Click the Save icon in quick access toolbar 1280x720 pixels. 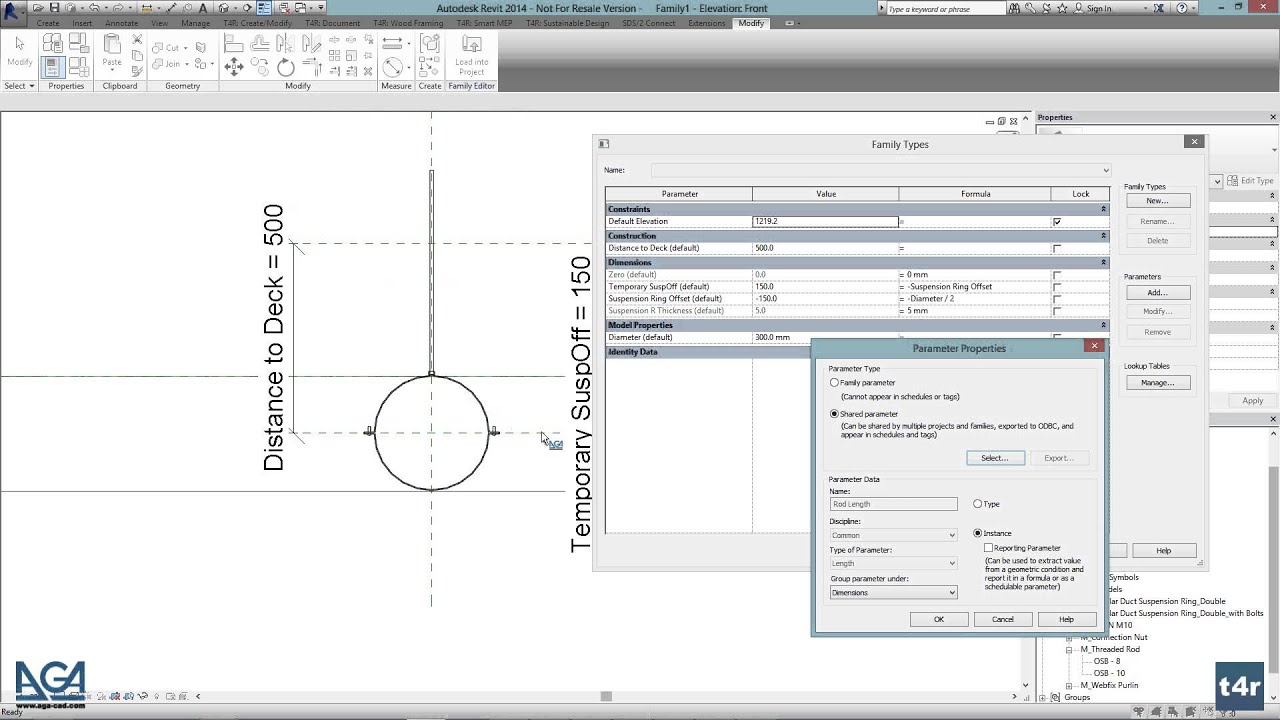point(53,8)
